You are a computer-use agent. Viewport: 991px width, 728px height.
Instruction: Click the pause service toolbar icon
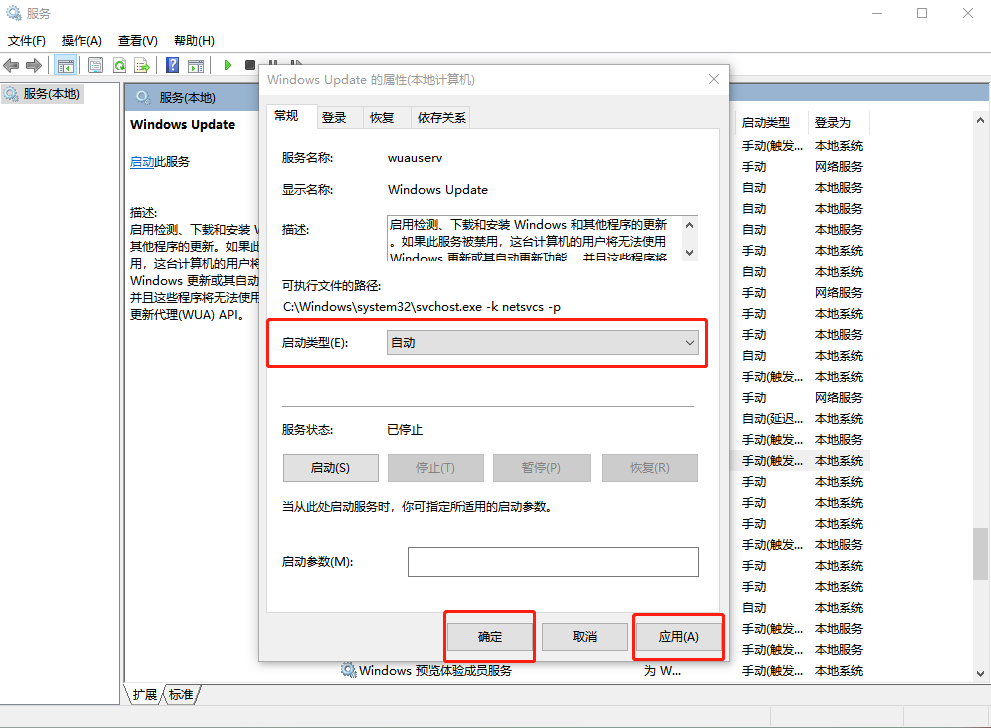click(273, 64)
